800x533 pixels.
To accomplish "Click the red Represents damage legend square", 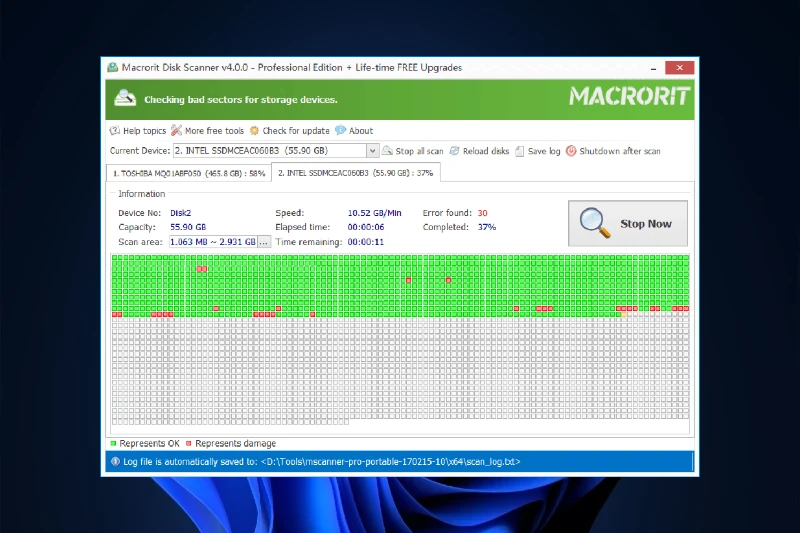I will [x=189, y=443].
